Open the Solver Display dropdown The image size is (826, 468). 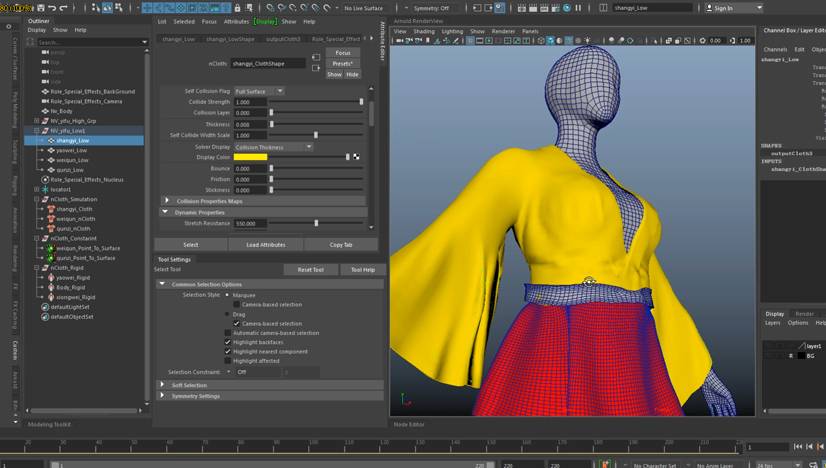273,147
